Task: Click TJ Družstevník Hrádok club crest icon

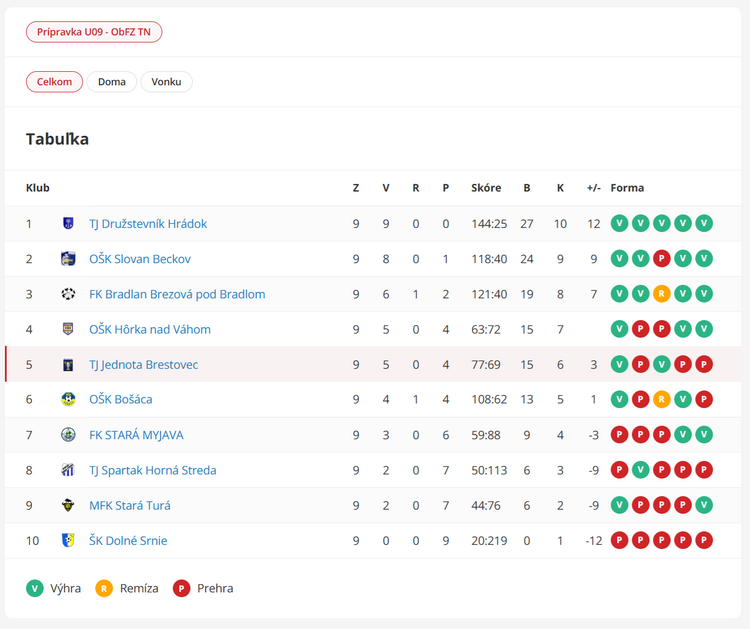Action: pyautogui.click(x=68, y=224)
